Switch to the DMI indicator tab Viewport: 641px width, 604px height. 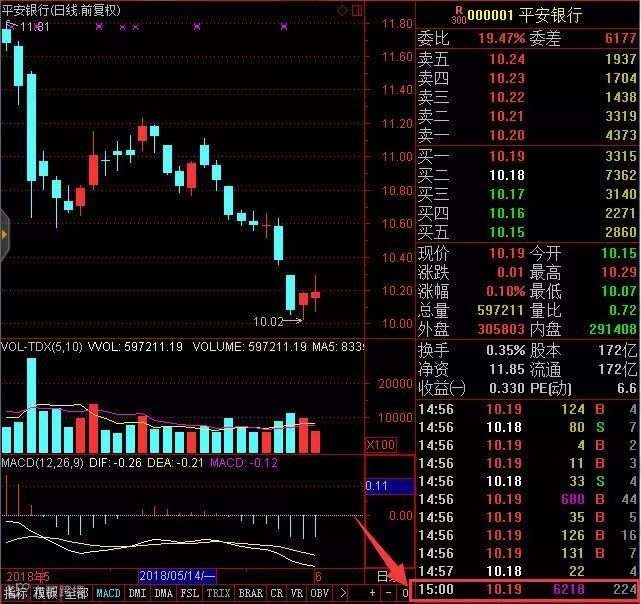point(137,593)
